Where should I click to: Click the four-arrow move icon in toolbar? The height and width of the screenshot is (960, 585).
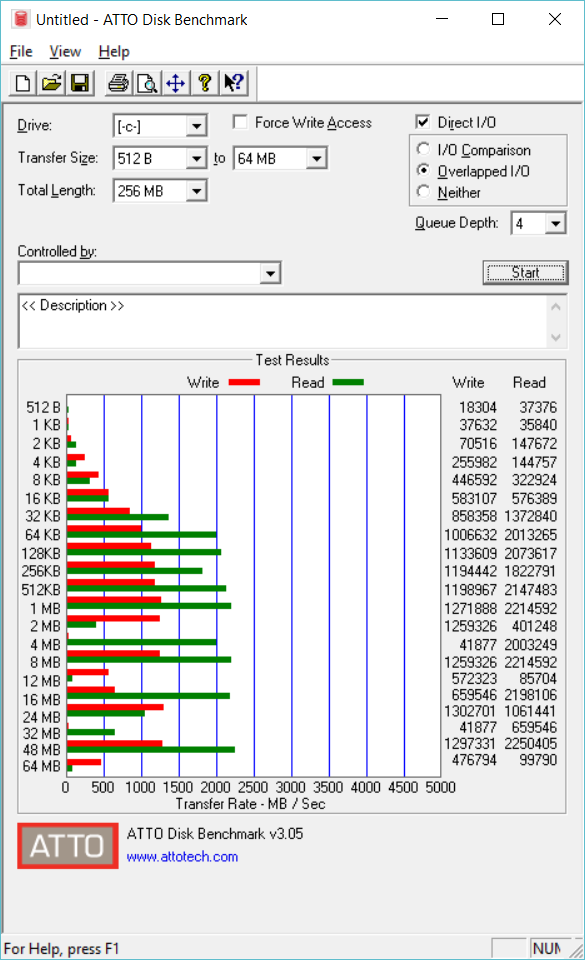pos(176,83)
